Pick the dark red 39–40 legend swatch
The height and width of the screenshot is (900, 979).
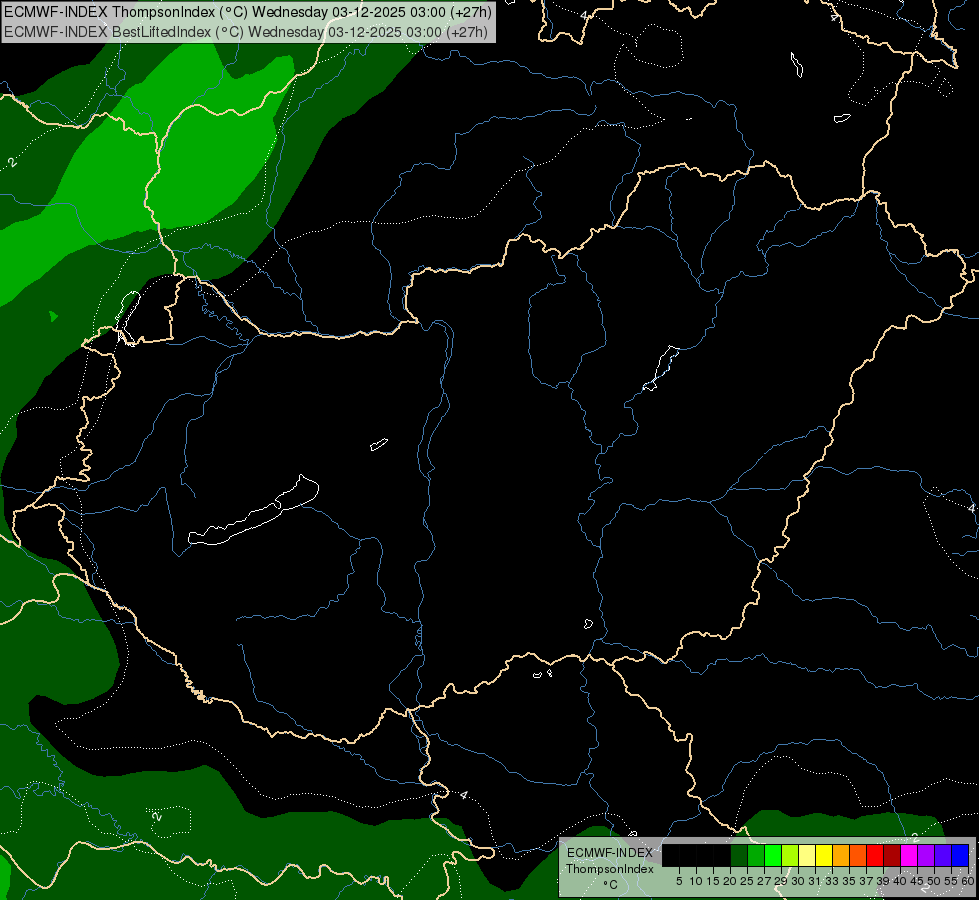892,855
